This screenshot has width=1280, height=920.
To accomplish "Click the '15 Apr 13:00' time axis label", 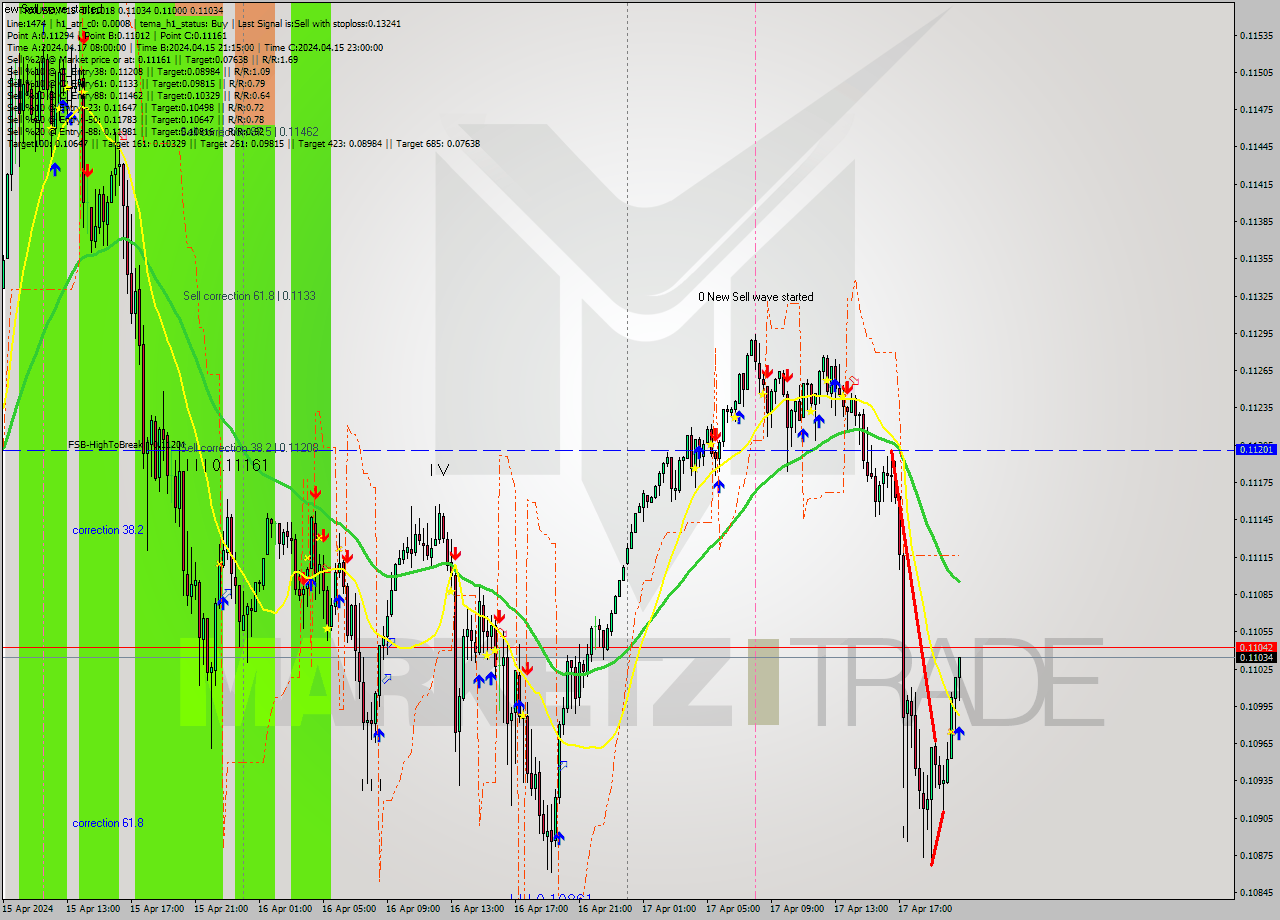I will pyautogui.click(x=93, y=909).
